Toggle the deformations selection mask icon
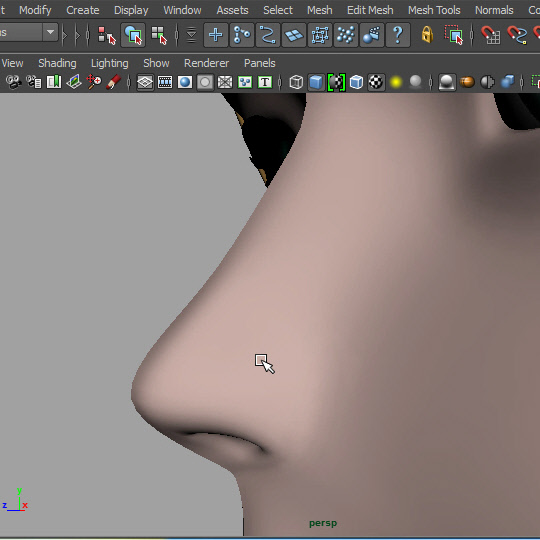The height and width of the screenshot is (540, 540). (320, 35)
